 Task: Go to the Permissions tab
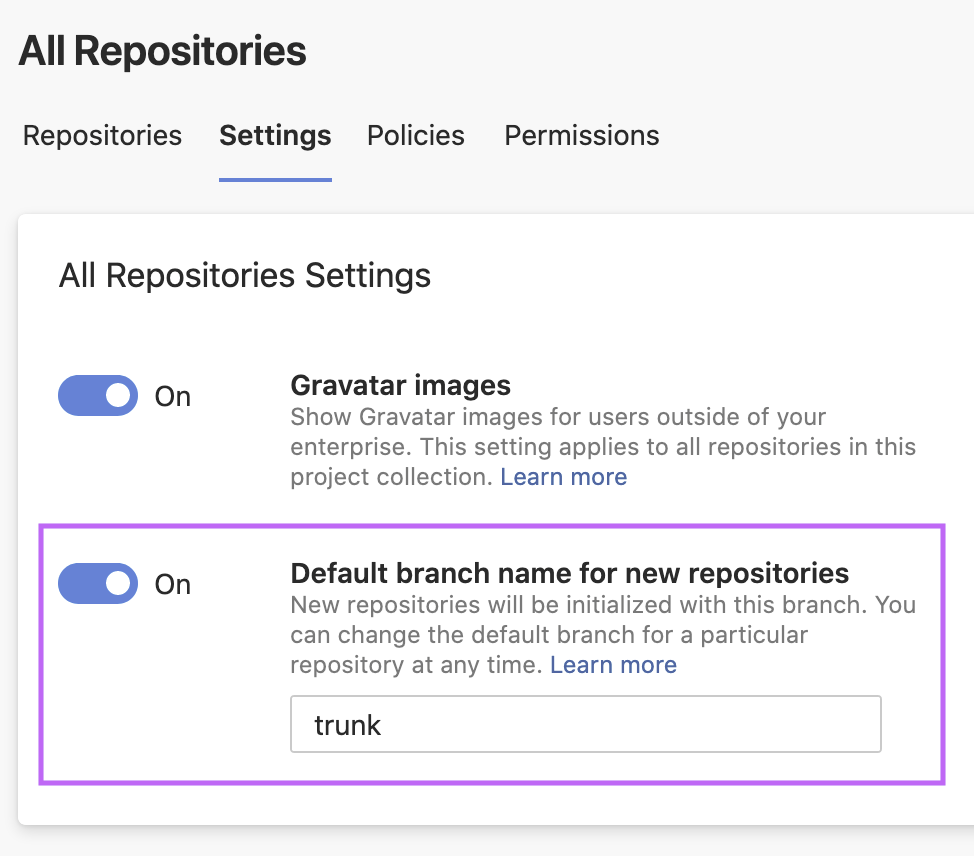(581, 135)
